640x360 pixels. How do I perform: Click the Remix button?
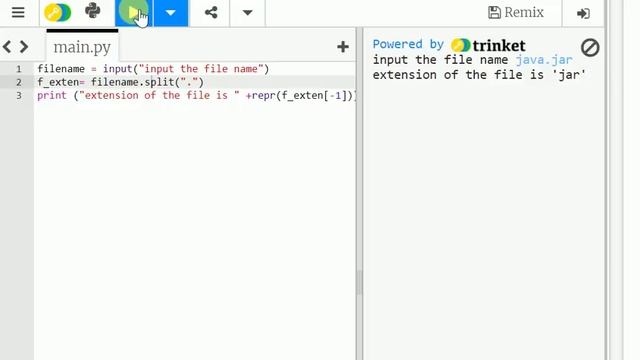(516, 13)
